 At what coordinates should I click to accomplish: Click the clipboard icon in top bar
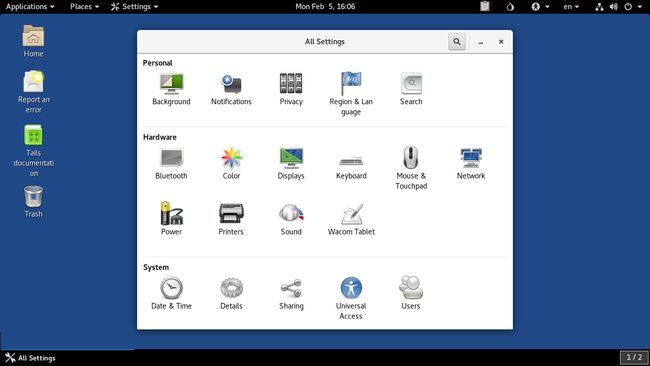485,6
